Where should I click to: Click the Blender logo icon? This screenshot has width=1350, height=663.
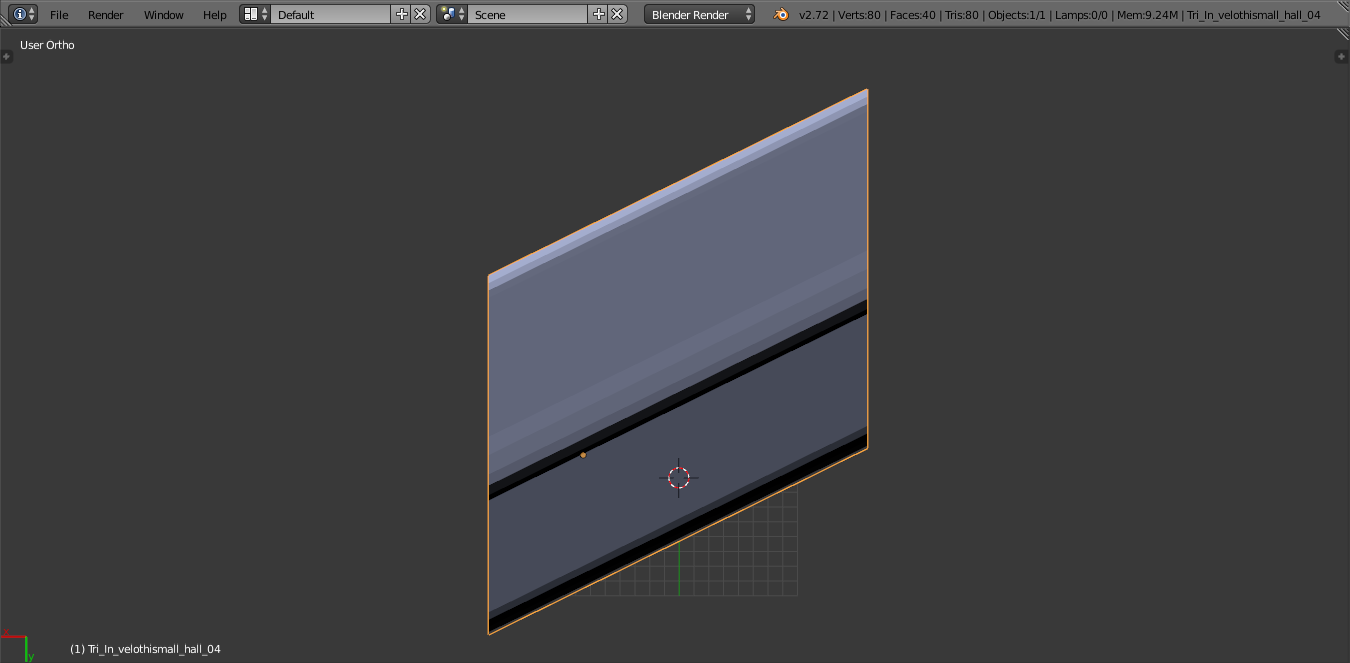click(x=780, y=14)
